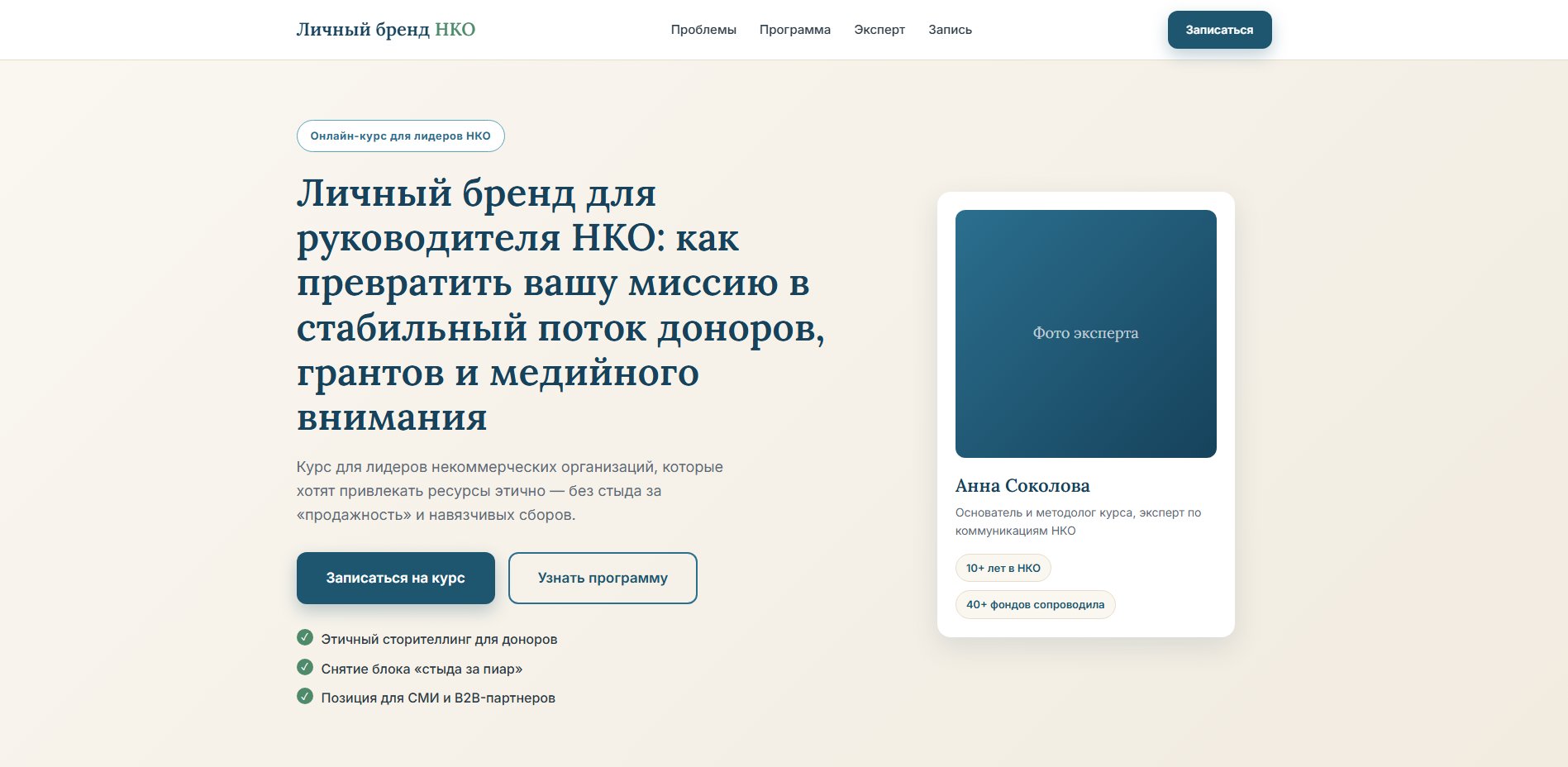Image resolution: width=1568 pixels, height=767 pixels.
Task: Click the expert name «Анна Соколова»
Action: tap(1022, 486)
